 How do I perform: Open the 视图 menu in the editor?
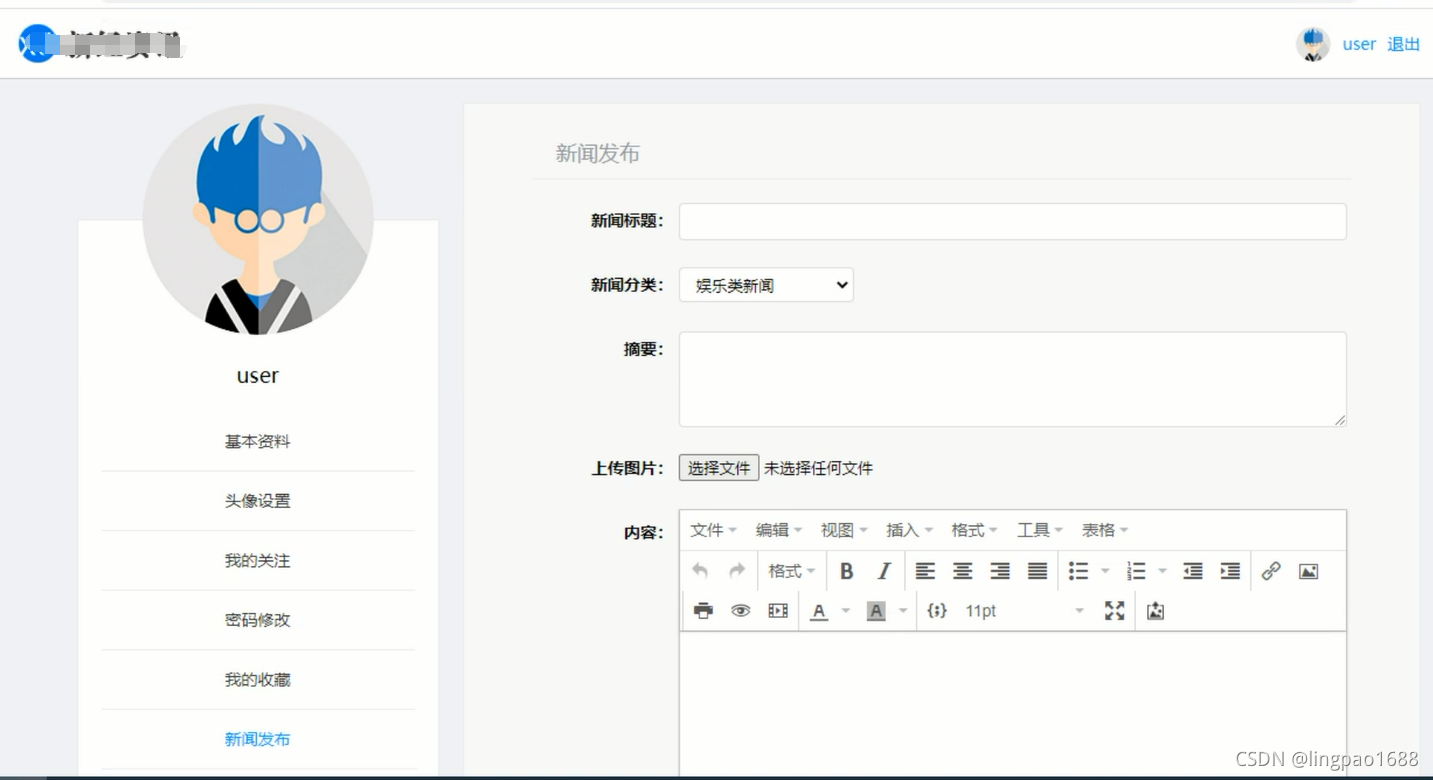point(844,530)
